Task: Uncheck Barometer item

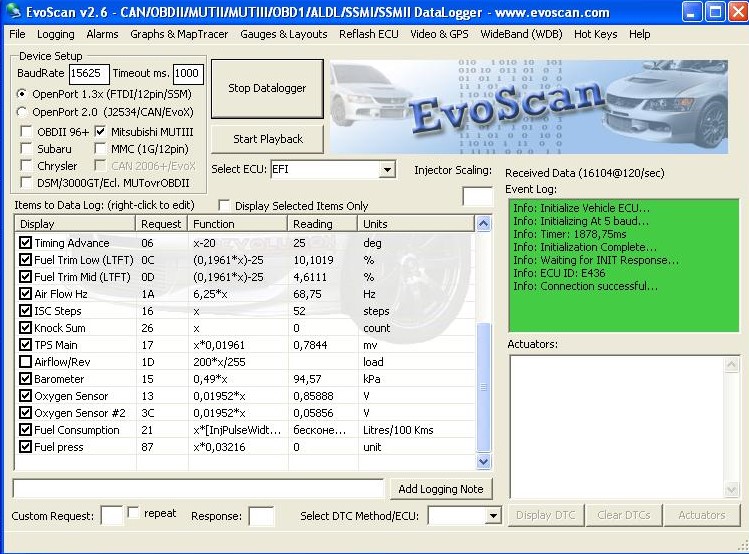Action: (25, 379)
